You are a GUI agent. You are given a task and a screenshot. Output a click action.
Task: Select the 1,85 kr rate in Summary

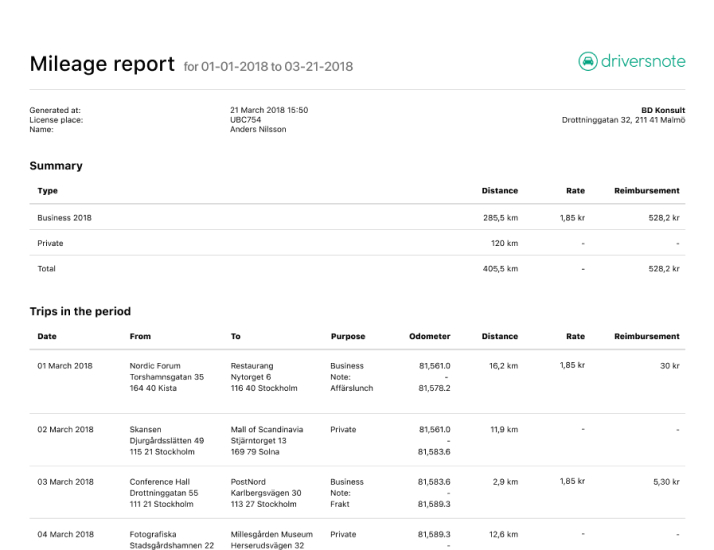tap(572, 218)
